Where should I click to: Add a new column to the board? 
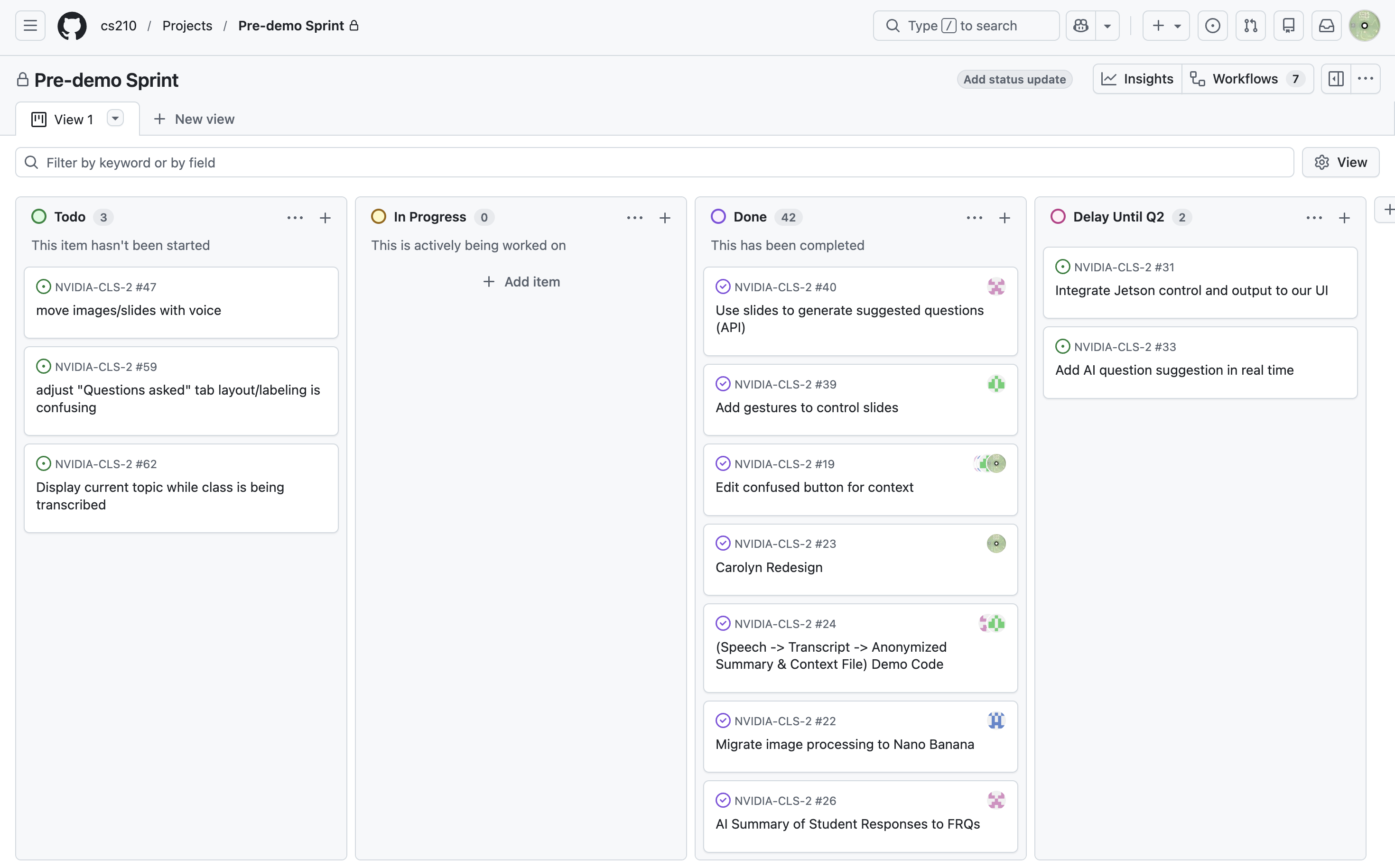pos(1386,210)
